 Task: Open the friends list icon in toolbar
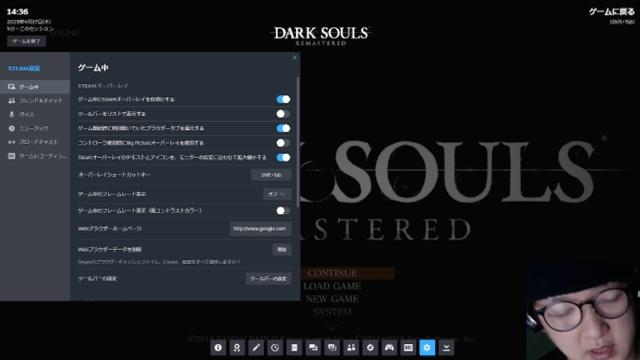(x=351, y=347)
